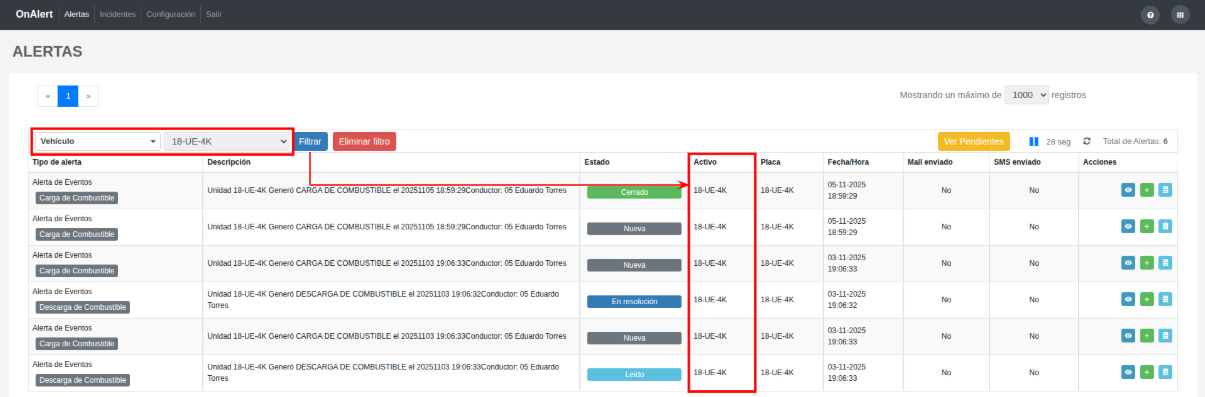The height and width of the screenshot is (397, 1205).
Task: Click the blue En resolución status badge
Action: [634, 301]
